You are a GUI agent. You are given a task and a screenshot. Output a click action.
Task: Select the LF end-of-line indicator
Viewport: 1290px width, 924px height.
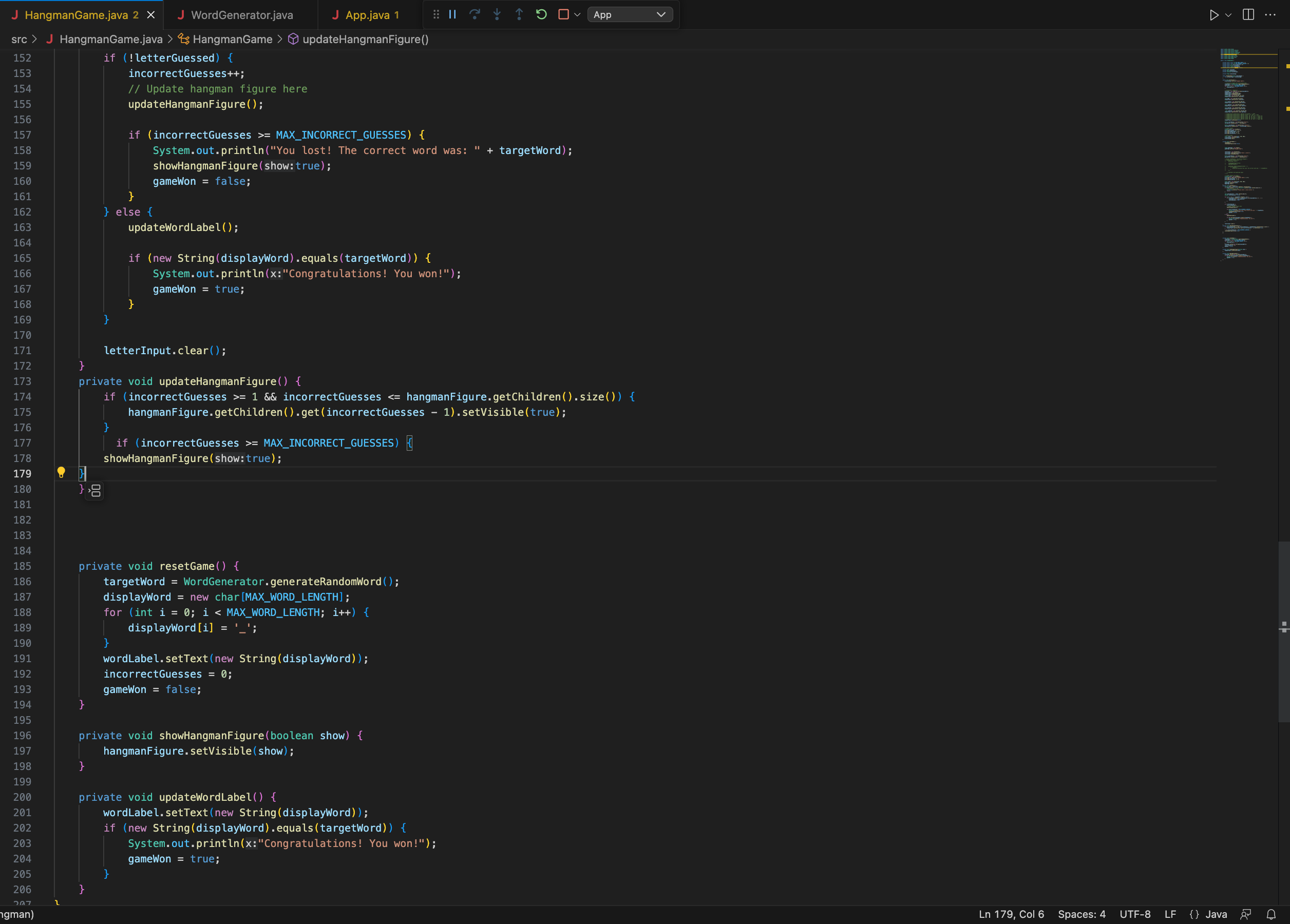1170,914
